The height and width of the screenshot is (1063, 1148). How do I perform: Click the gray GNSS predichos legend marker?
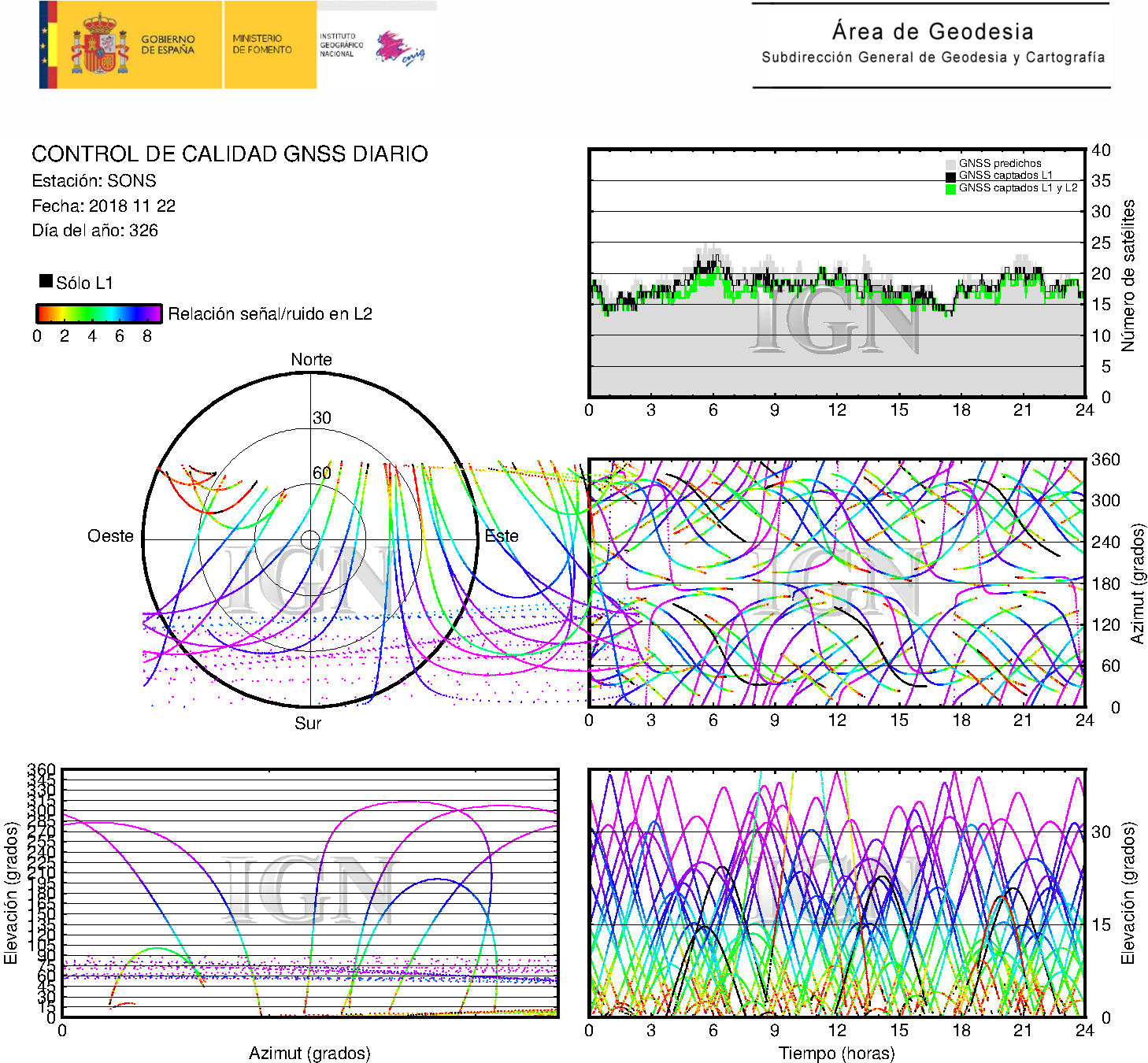950,164
